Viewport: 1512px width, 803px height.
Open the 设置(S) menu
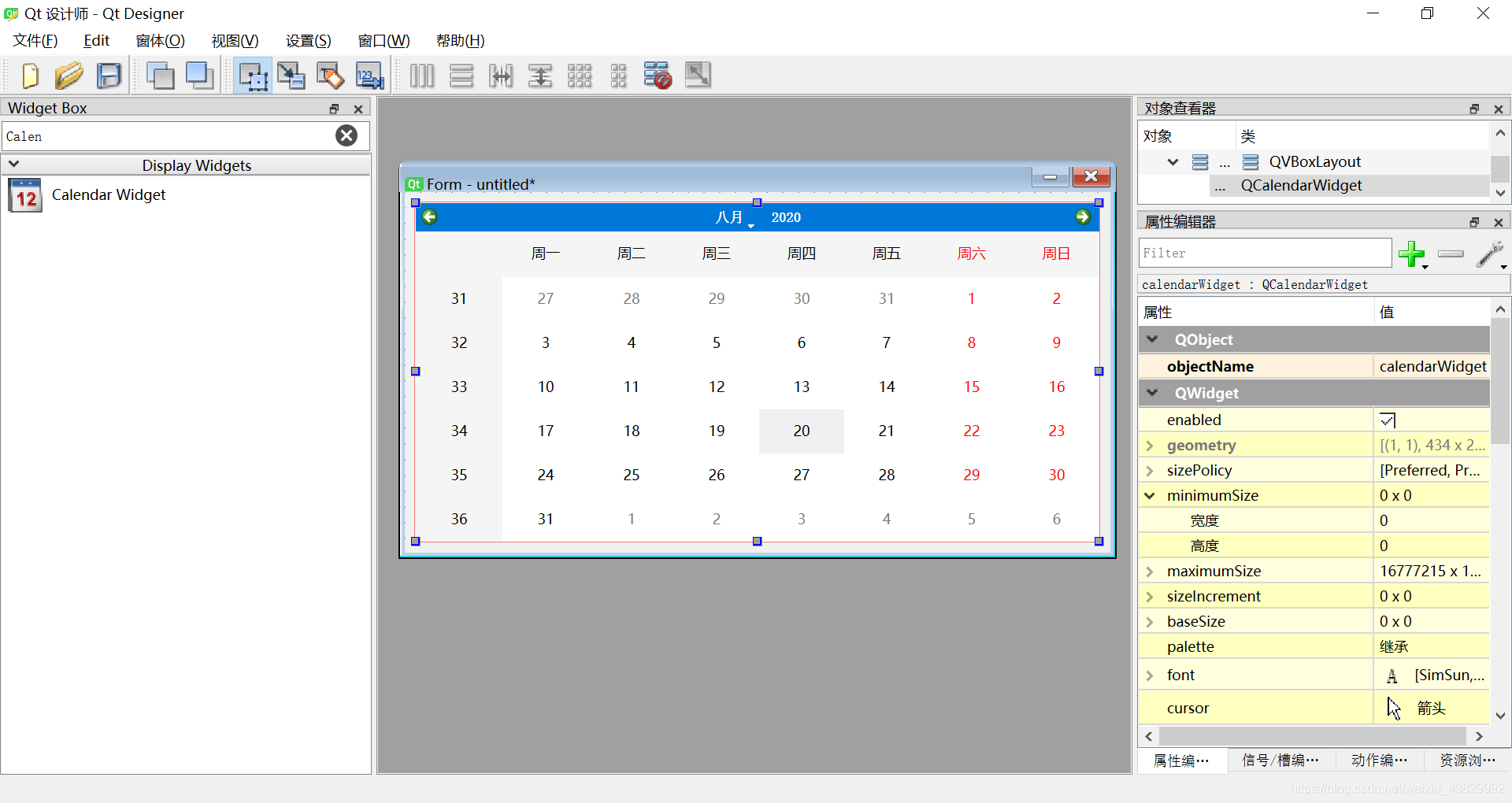pyautogui.click(x=309, y=40)
